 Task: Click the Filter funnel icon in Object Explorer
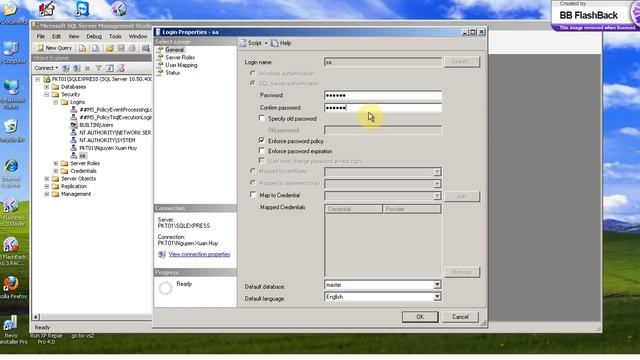click(x=98, y=68)
